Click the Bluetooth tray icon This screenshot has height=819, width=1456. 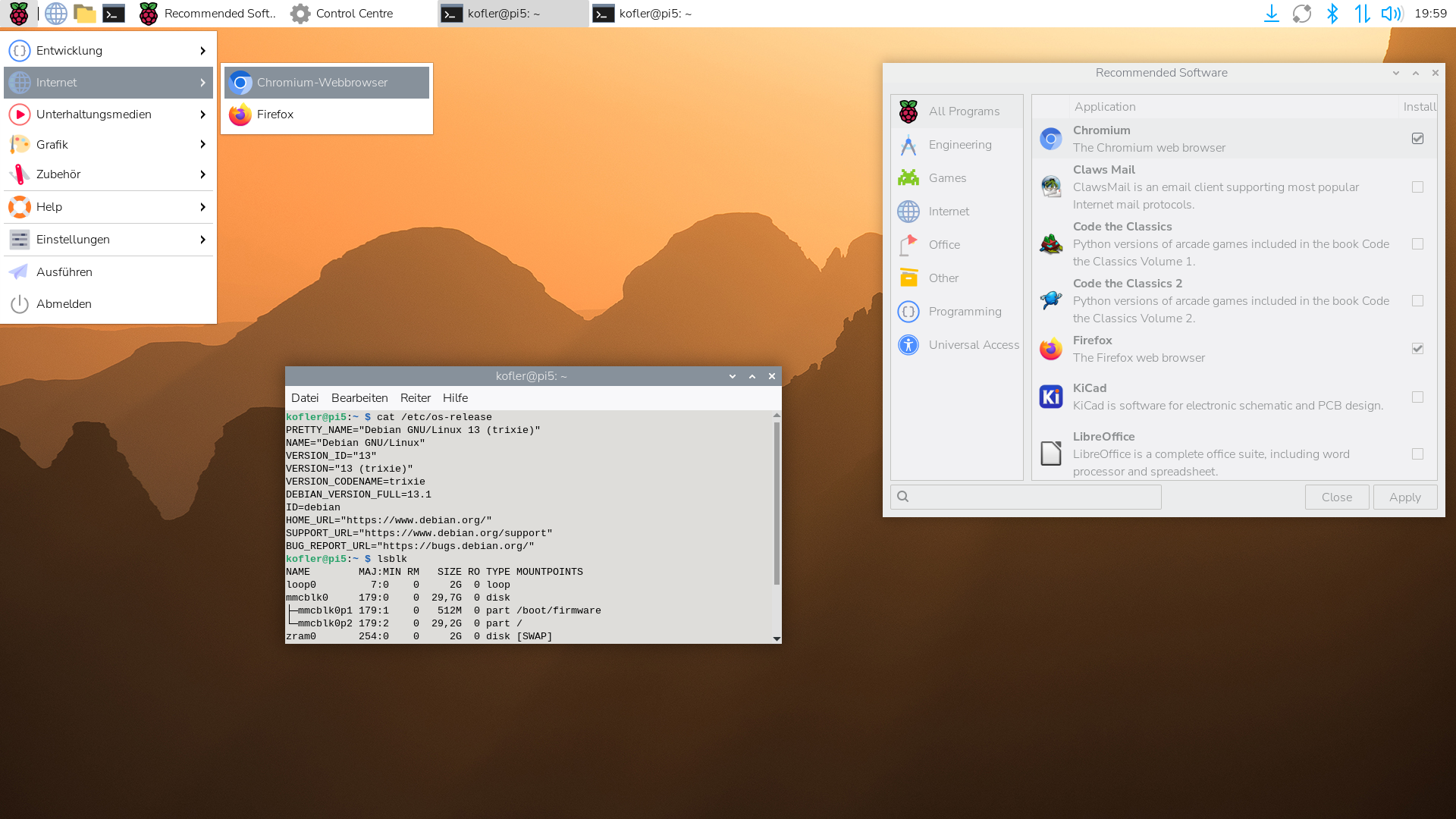1332,14
